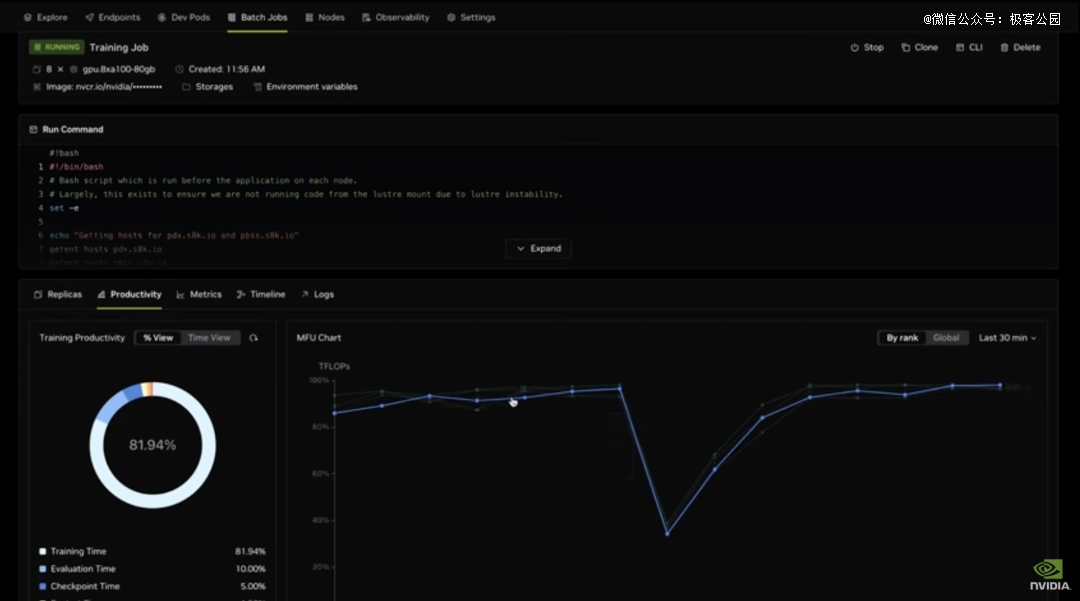Delete the training job
This screenshot has width=1080, height=601.
click(x=1020, y=47)
